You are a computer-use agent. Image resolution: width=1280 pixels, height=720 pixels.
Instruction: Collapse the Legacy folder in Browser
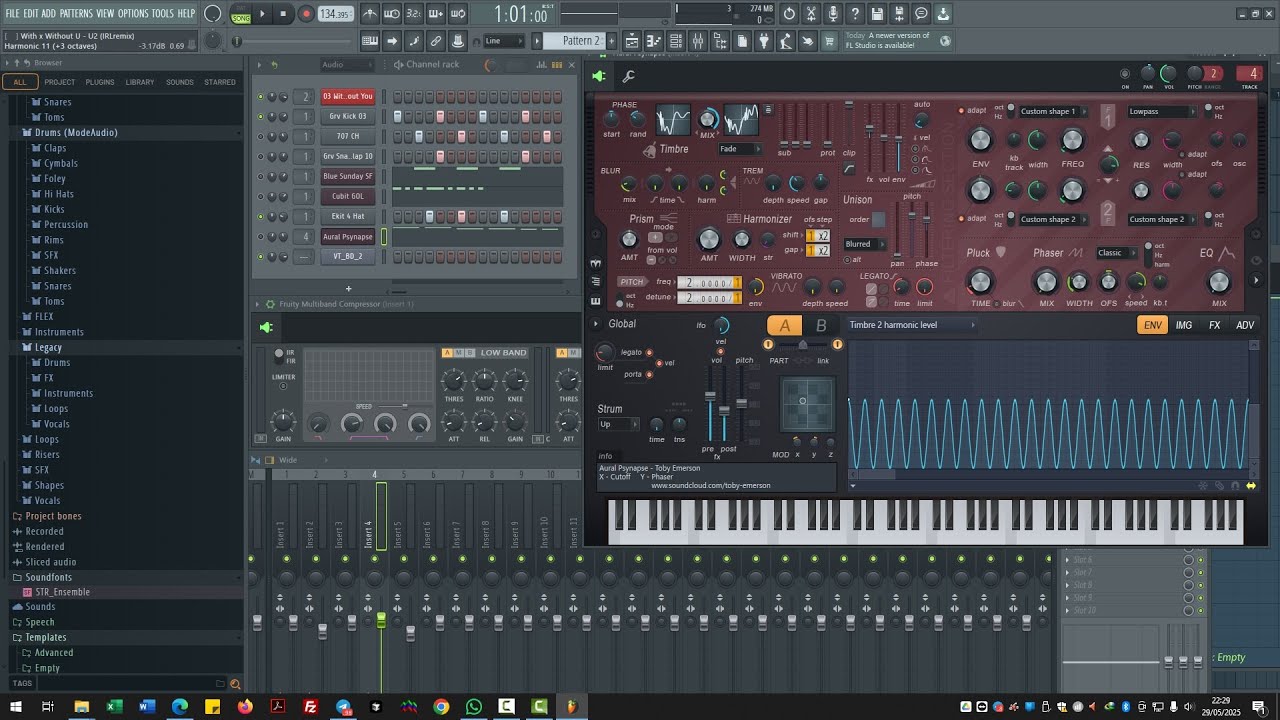coord(48,347)
